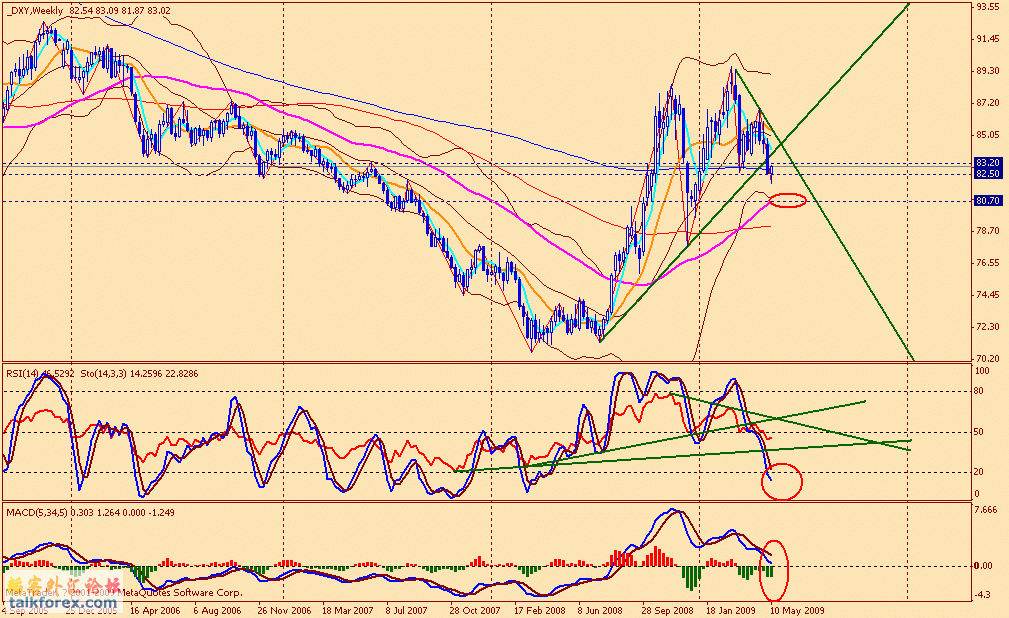Viewport: 1009px width, 618px height.
Task: Click the 10 May 2009 date label
Action: click(x=797, y=610)
